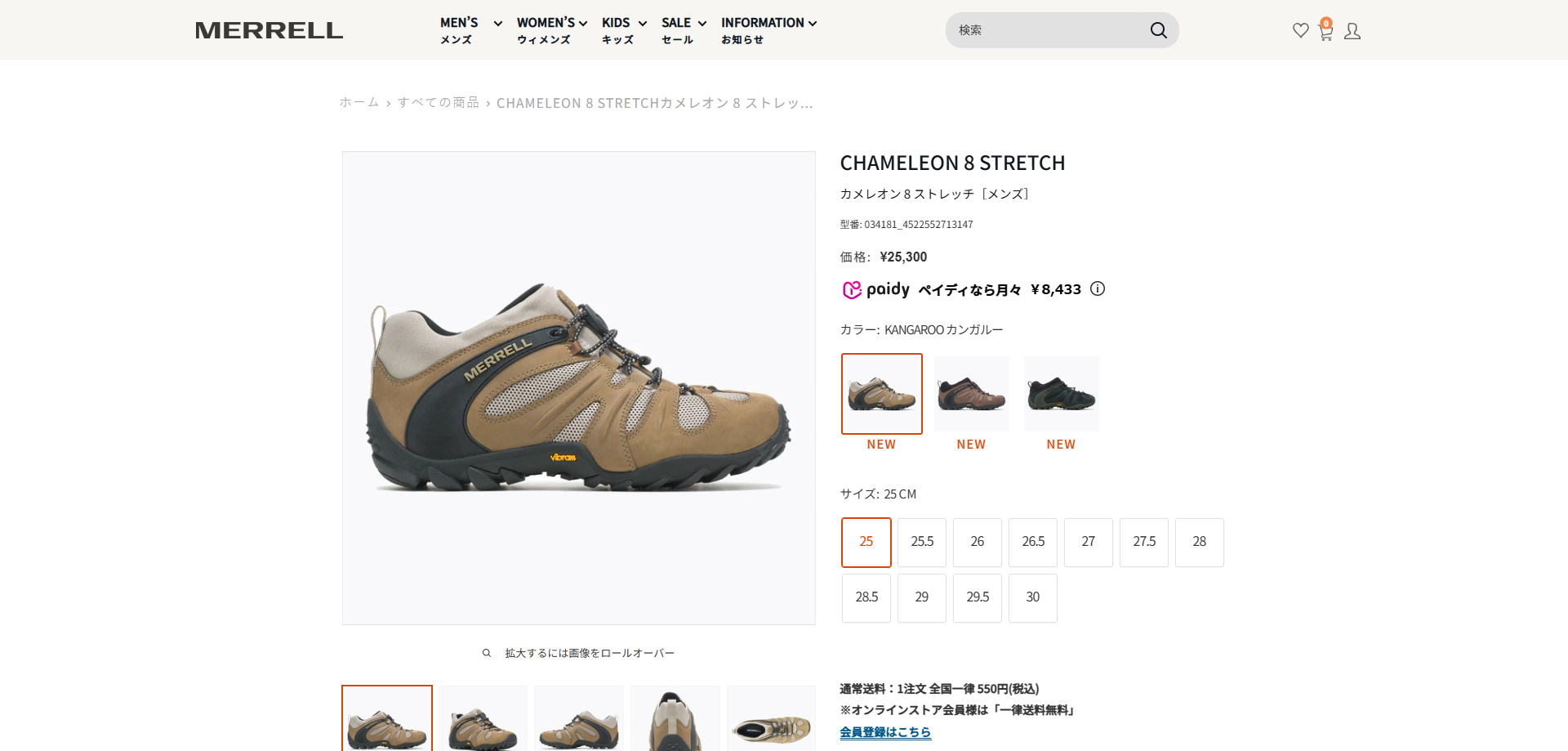Click the zoom magnifier under product image
Viewport: 1568px width, 751px height.
pos(487,653)
